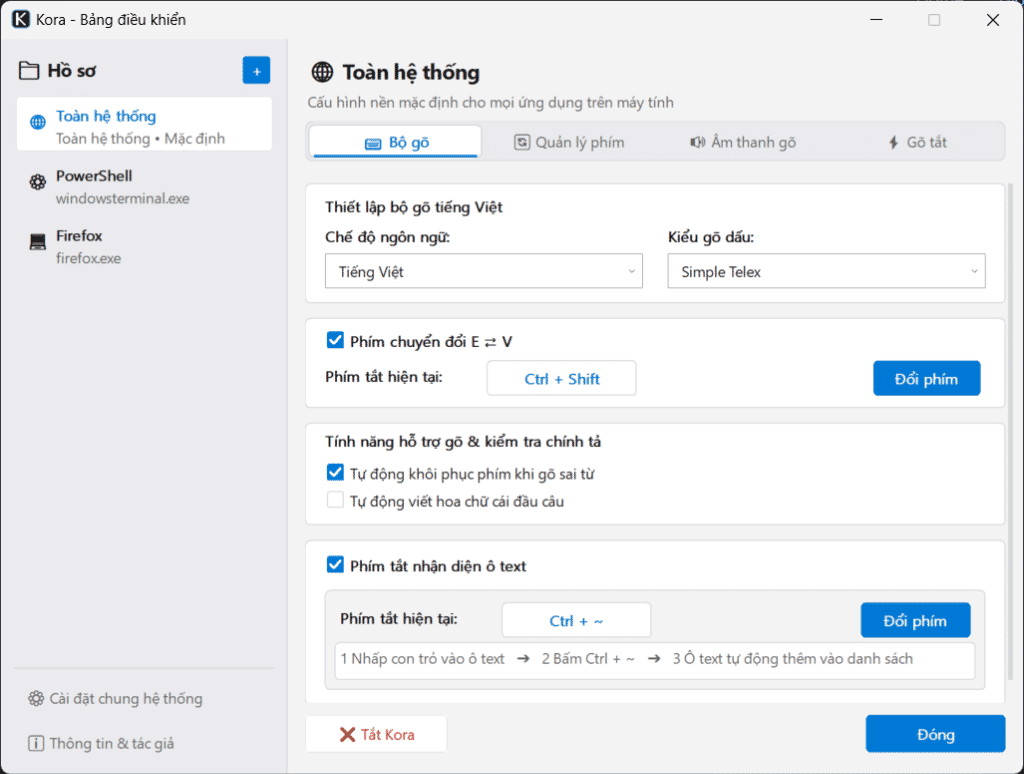Screen dimensions: 1024x774
Task: Toggle the Phím chuyển đổi E ⇄ V checkbox
Action: 335,340
